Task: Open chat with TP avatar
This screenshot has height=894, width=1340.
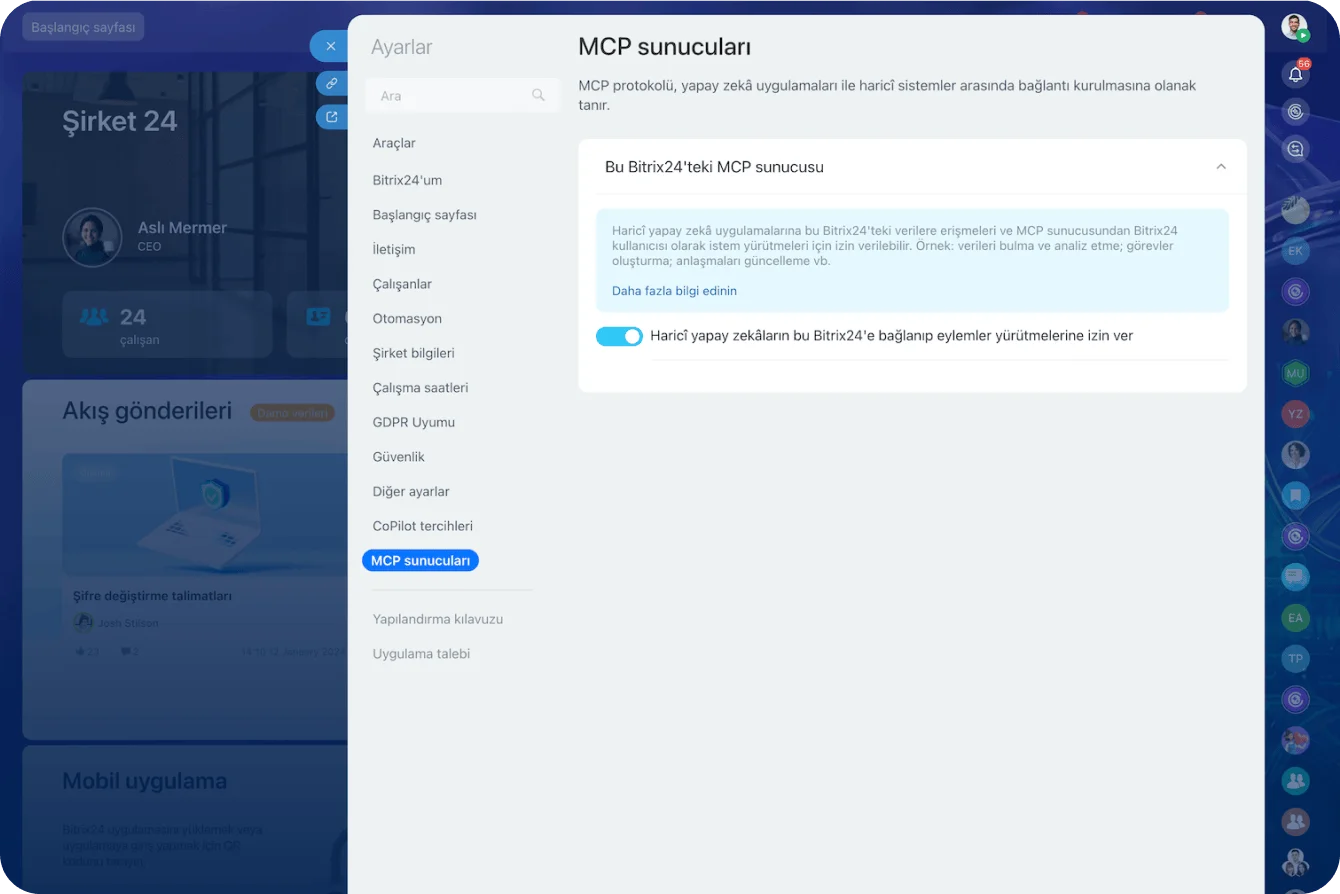Action: pyautogui.click(x=1296, y=658)
